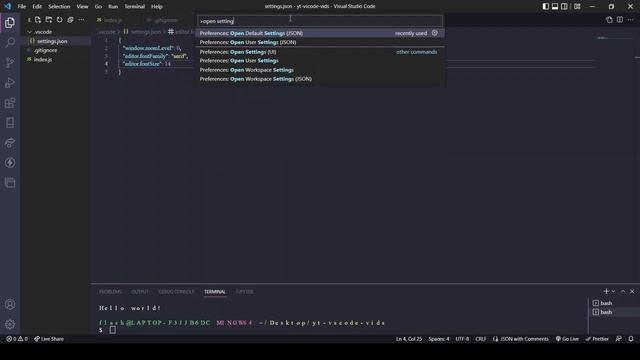Toggle the bottom panel visibility
This screenshot has height=360, width=640.
click(x=555, y=6)
